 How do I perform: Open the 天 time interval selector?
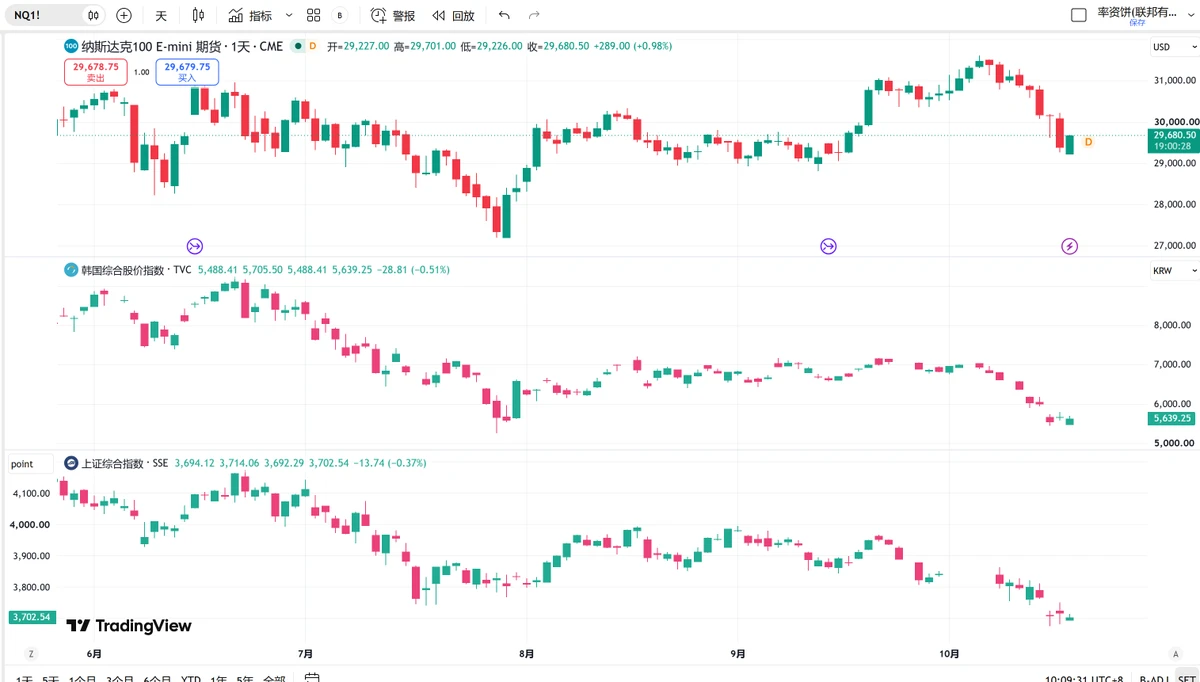(161, 15)
